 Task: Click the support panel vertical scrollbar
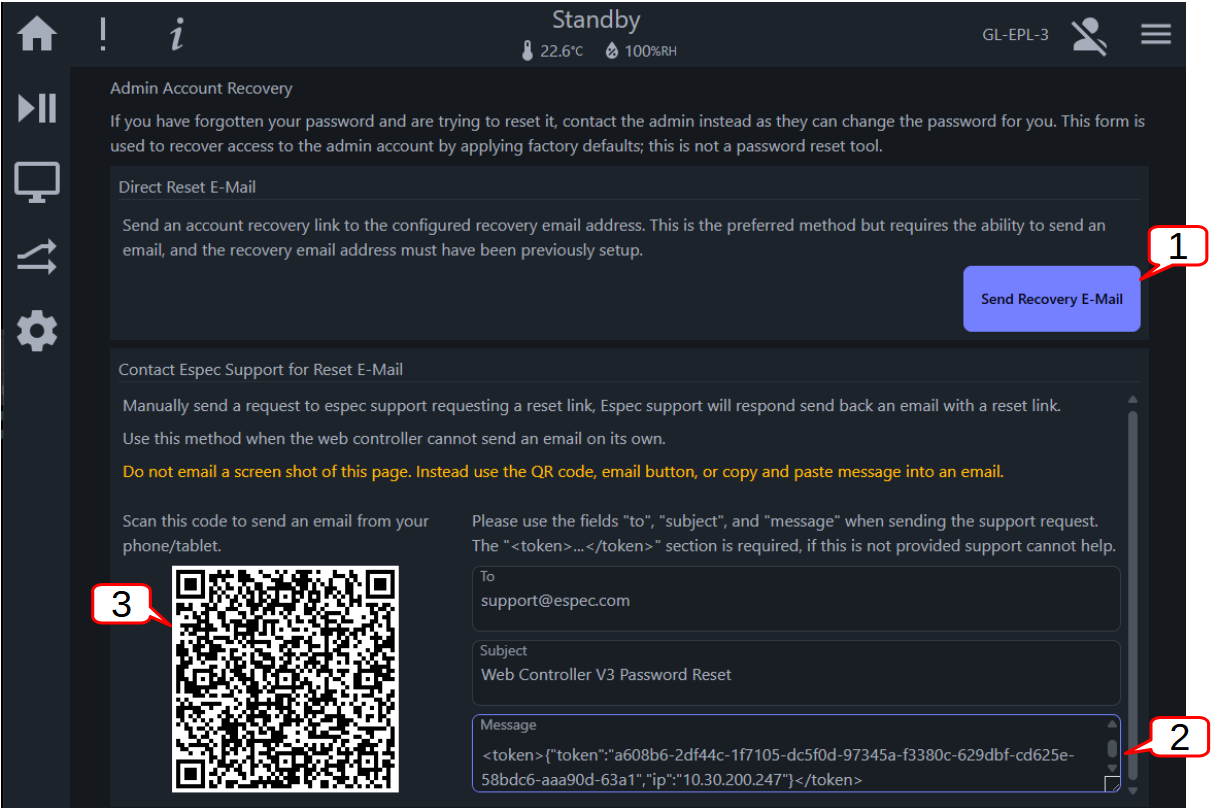(x=1132, y=595)
